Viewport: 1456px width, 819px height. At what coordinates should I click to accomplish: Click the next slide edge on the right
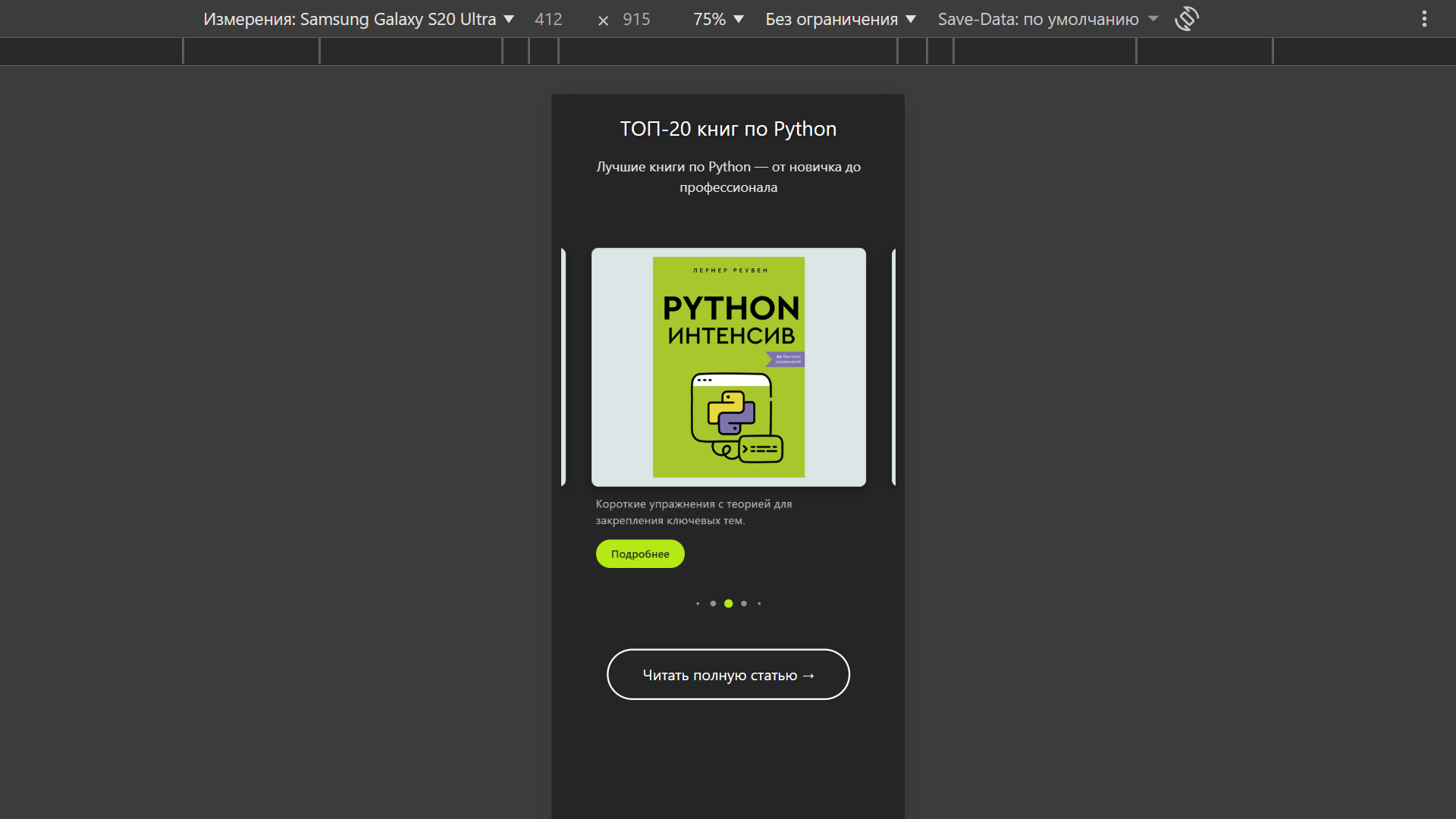[x=893, y=367]
